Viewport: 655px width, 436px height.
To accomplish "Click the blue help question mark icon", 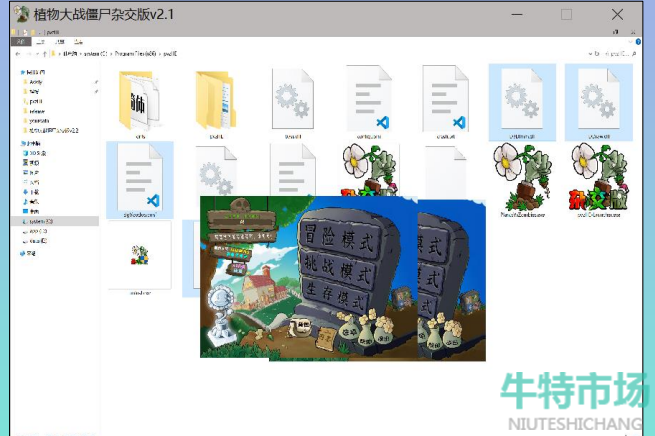I will click(x=638, y=42).
